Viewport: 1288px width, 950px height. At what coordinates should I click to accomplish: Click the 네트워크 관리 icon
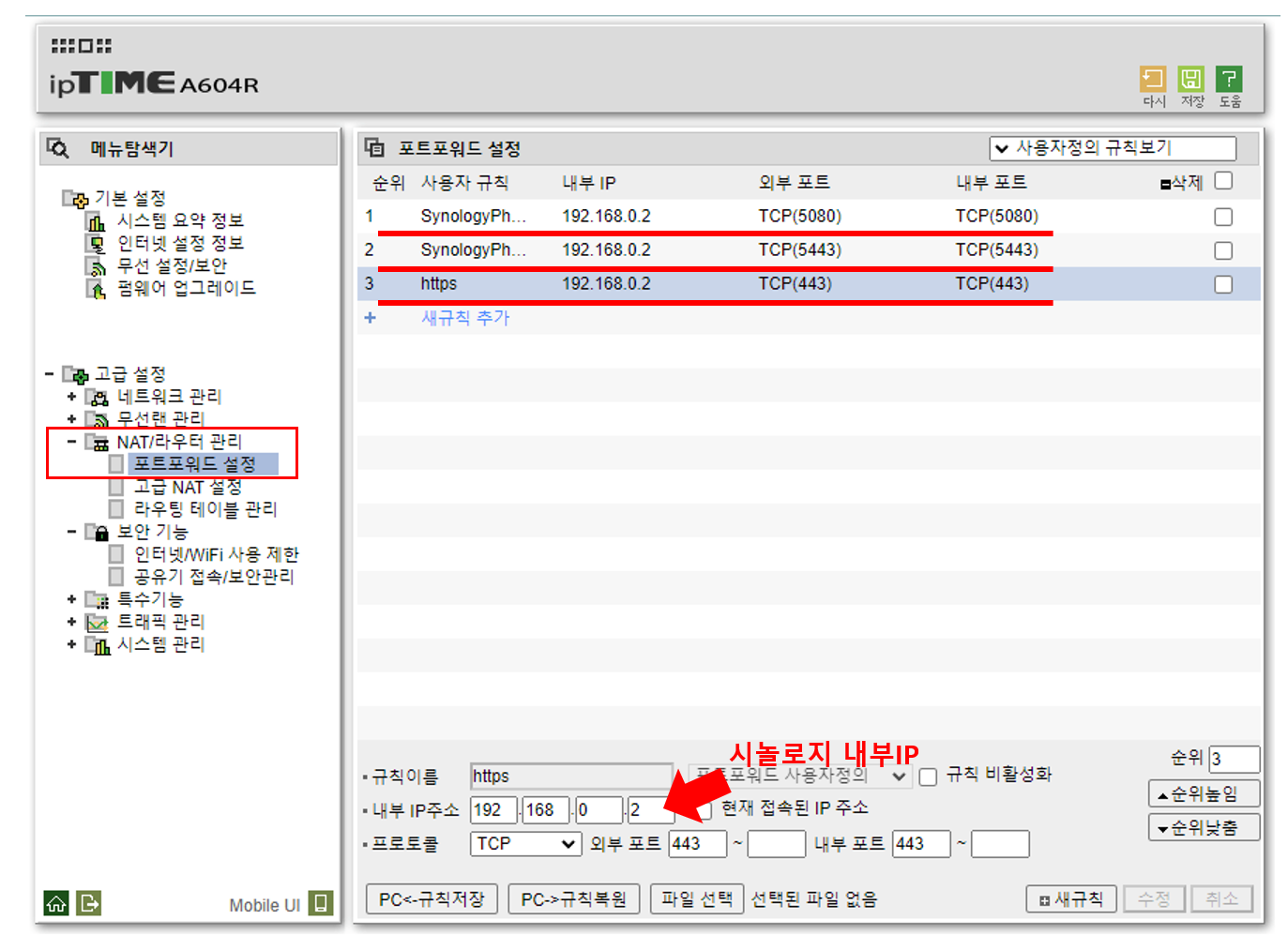tap(98, 397)
